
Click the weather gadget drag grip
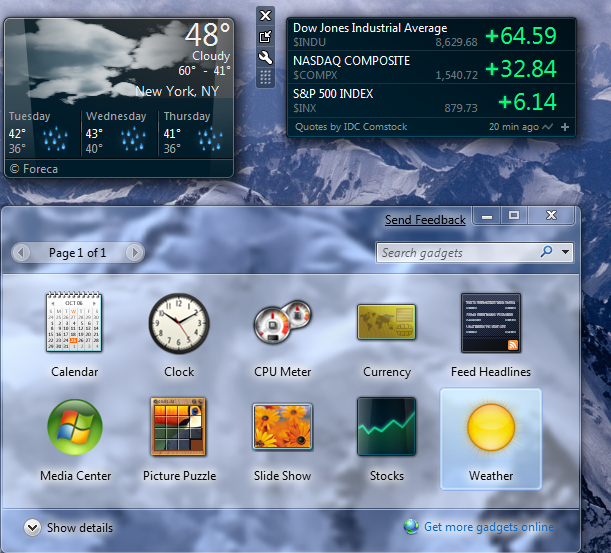[265, 78]
